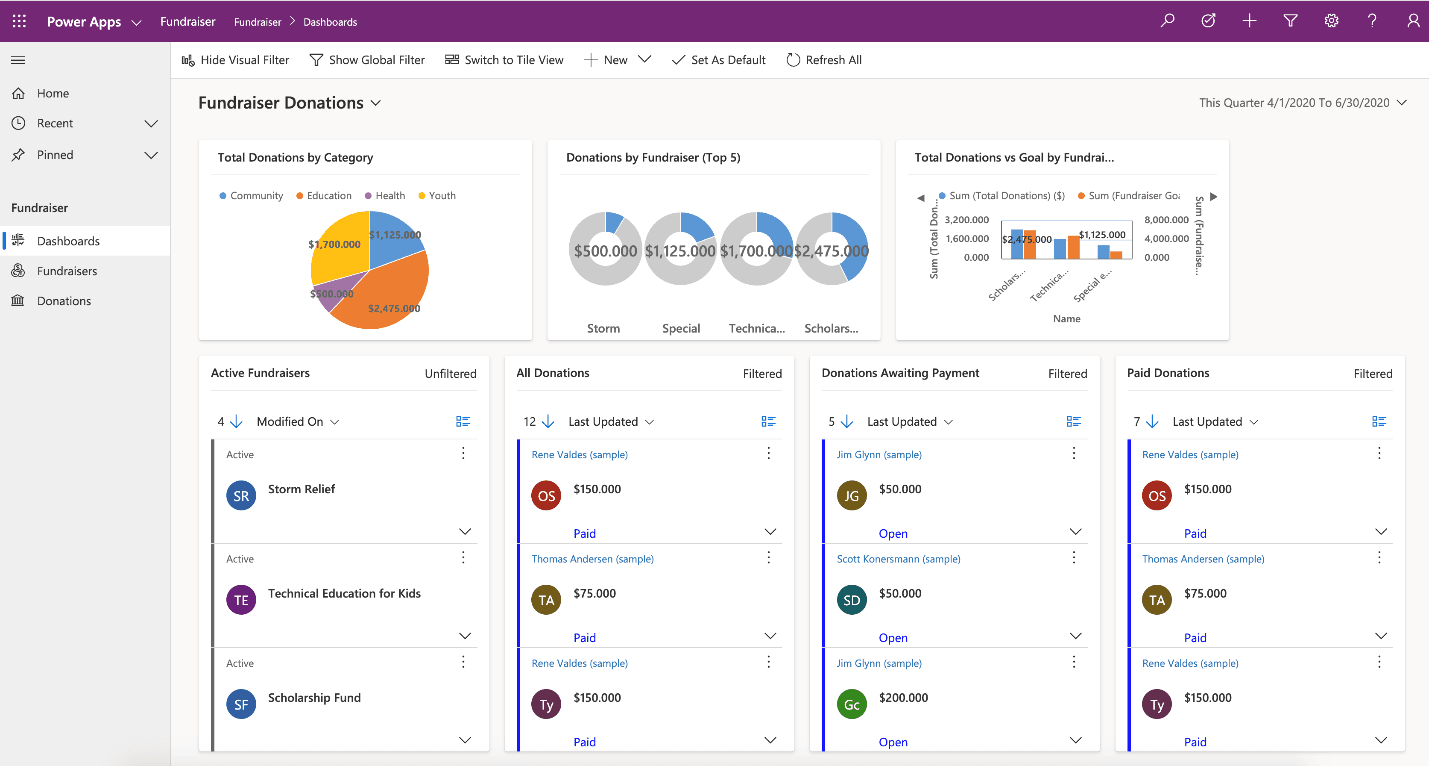Open the user account profile icon
The height and width of the screenshot is (766, 1429).
tap(1412, 21)
